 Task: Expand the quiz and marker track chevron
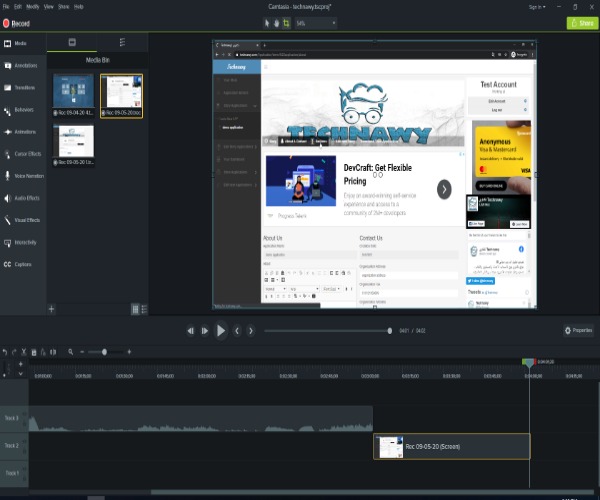(x=21, y=374)
